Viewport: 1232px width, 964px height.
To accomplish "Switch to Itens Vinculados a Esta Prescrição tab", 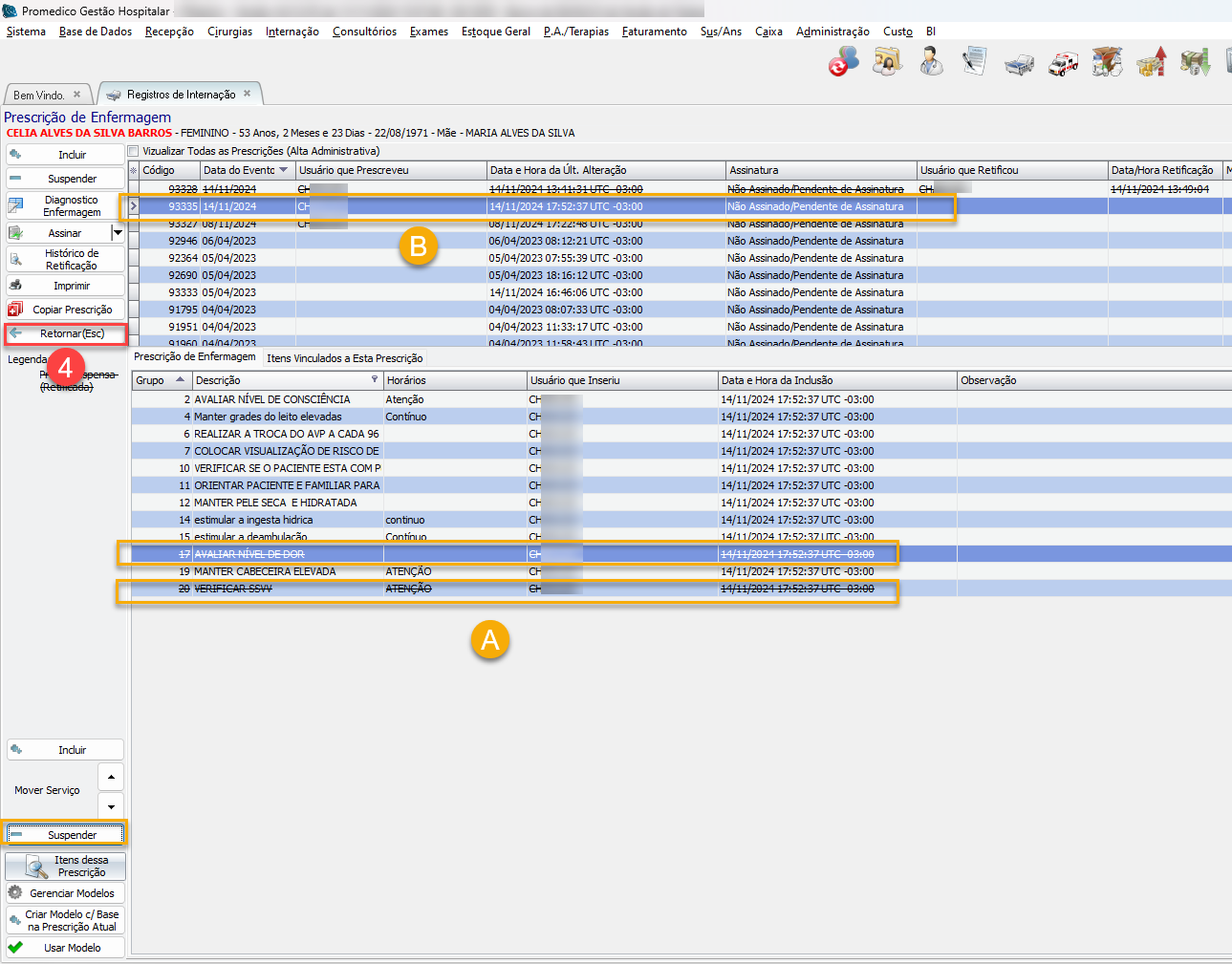I will (x=344, y=358).
